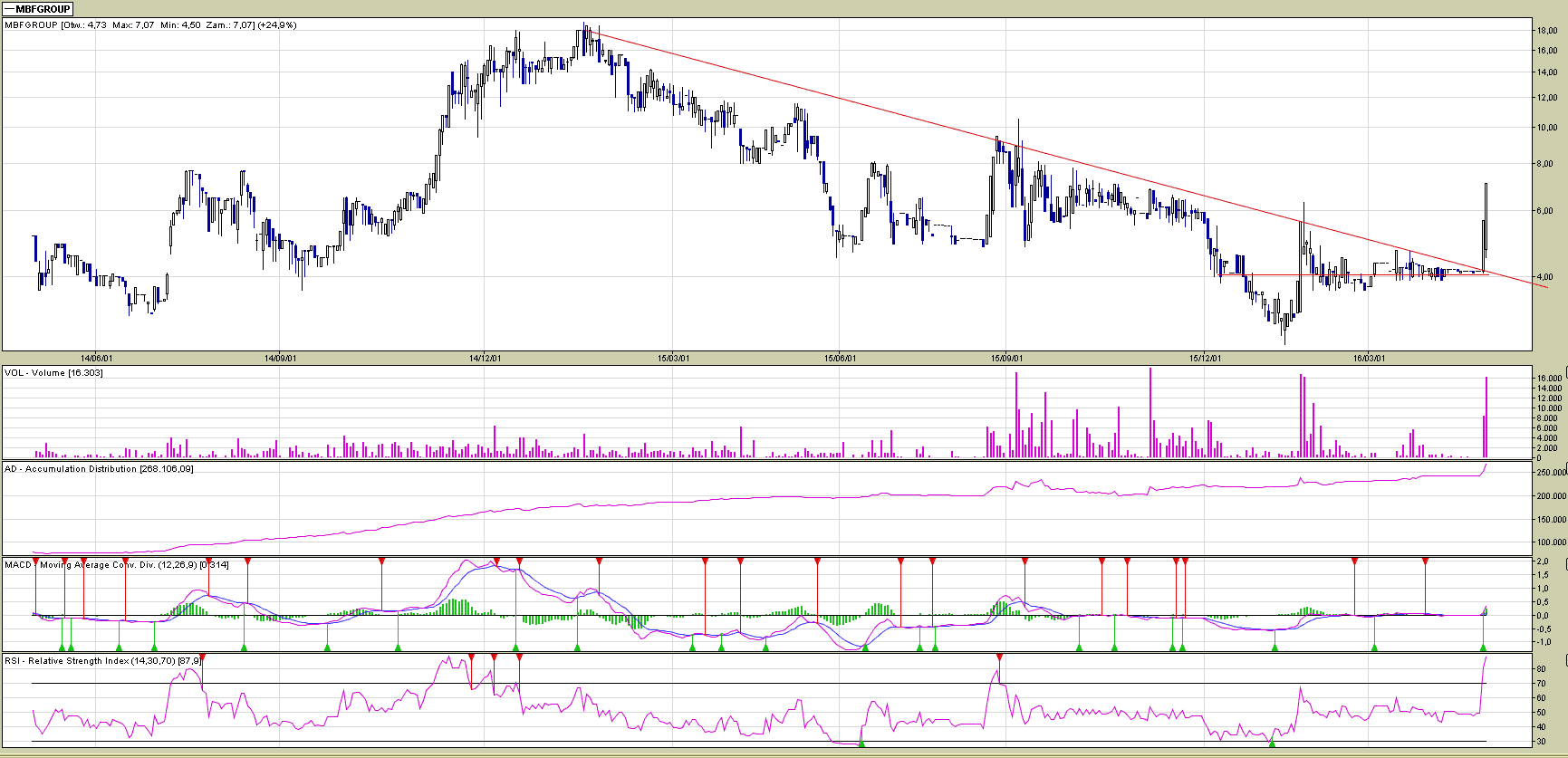1568x758 pixels.
Task: Click the latest tall volume bar
Action: click(1486, 417)
